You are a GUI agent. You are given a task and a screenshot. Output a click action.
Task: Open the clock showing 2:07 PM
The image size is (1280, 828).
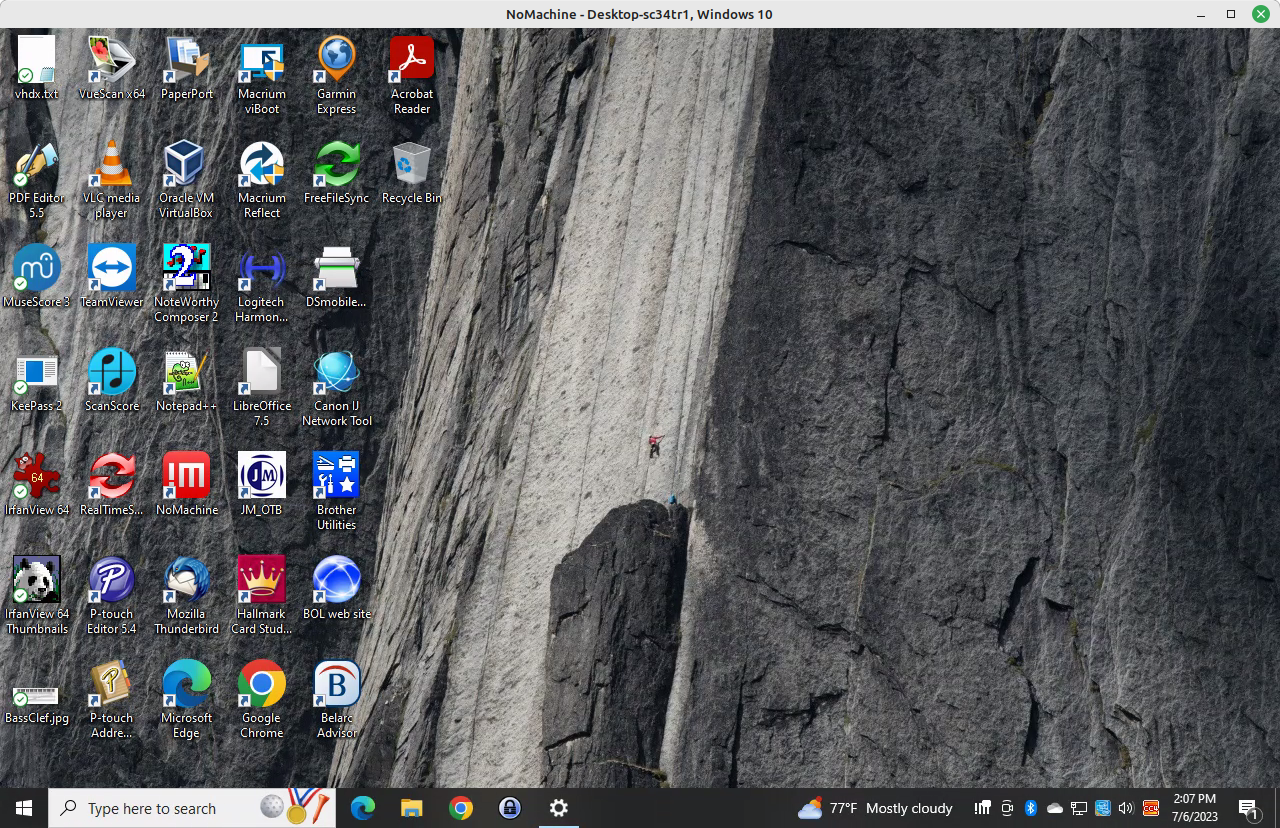[x=1195, y=808]
